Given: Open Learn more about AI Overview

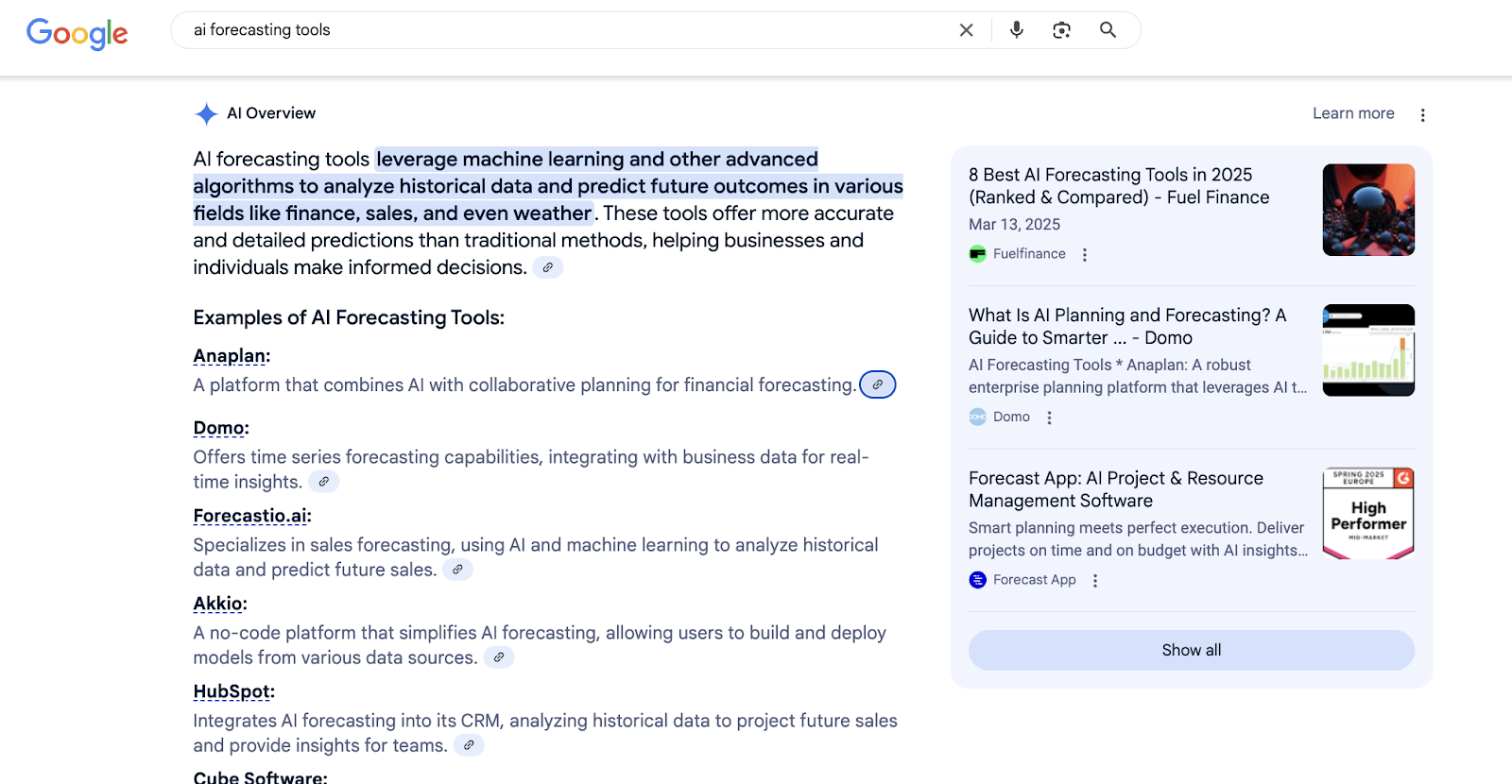Looking at the screenshot, I should (x=1353, y=113).
